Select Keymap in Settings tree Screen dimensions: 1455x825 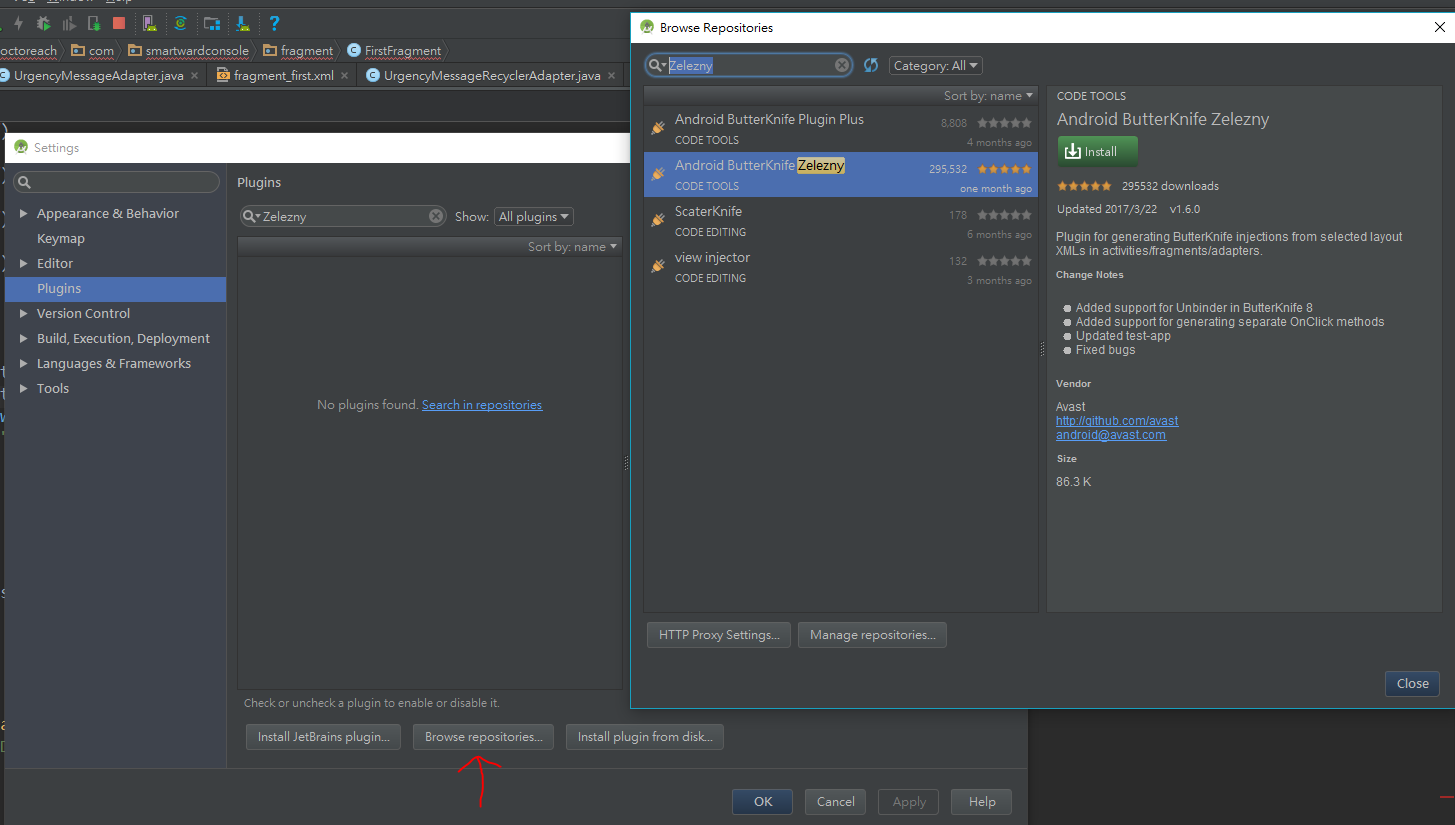tap(61, 238)
